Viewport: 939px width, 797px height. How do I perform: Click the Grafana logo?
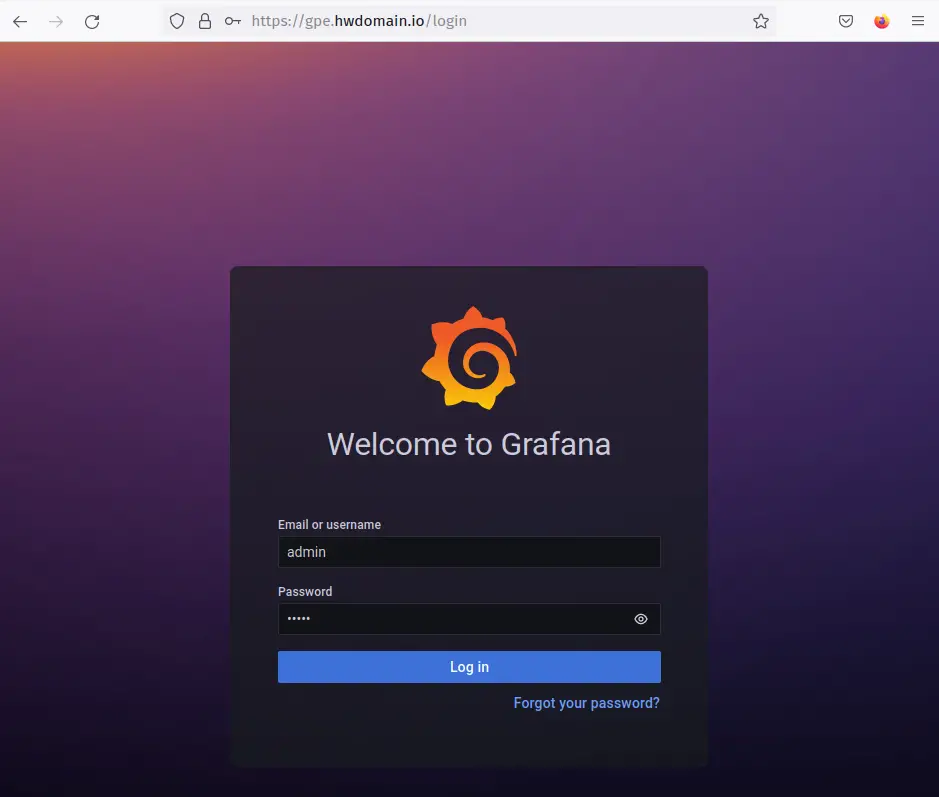(470, 358)
